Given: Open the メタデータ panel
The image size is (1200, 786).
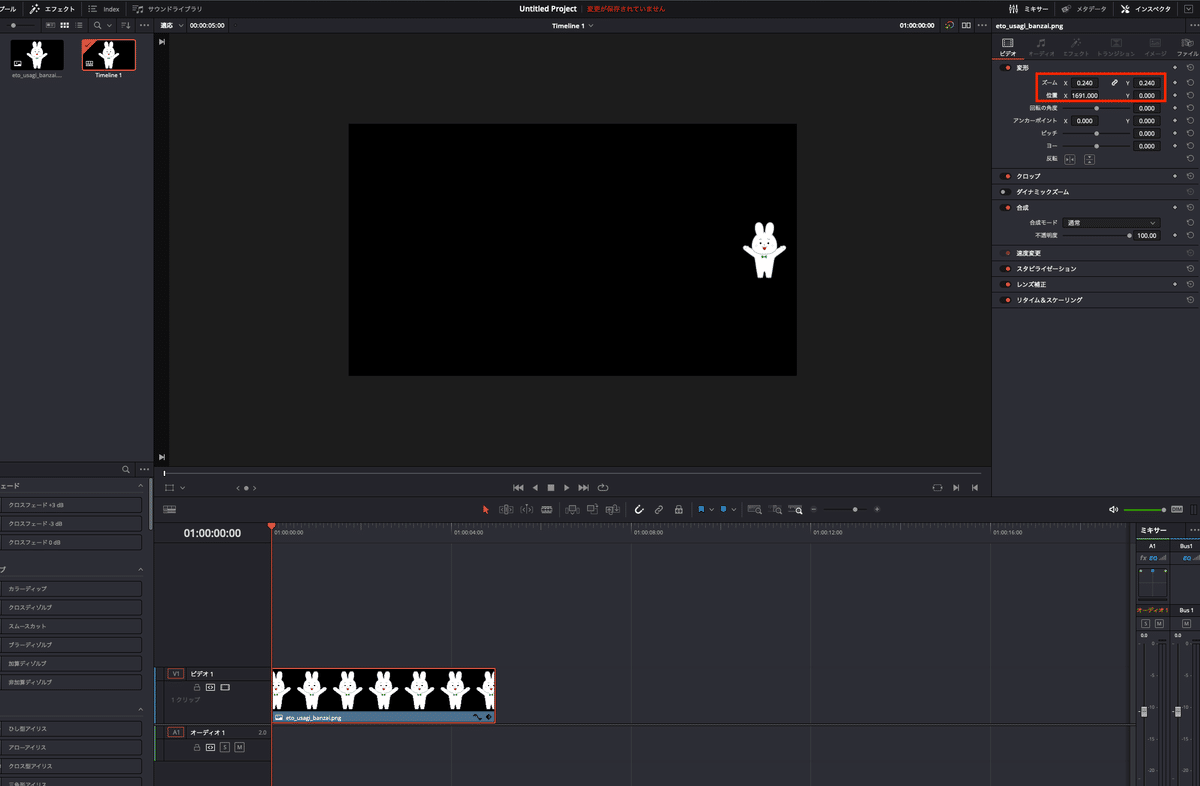Looking at the screenshot, I should [x=1083, y=9].
